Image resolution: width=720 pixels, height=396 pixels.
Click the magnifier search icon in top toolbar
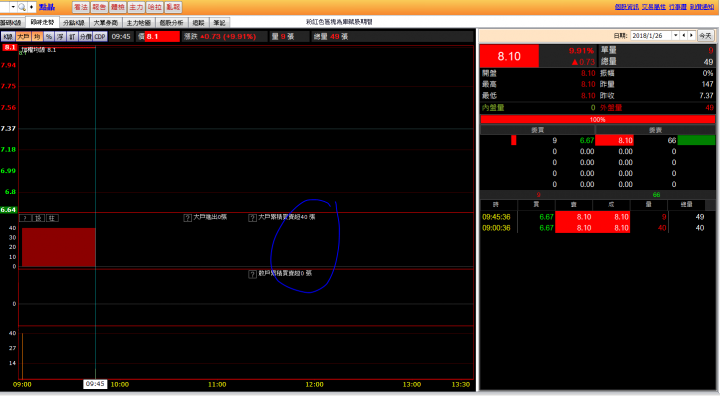coord(22,7)
